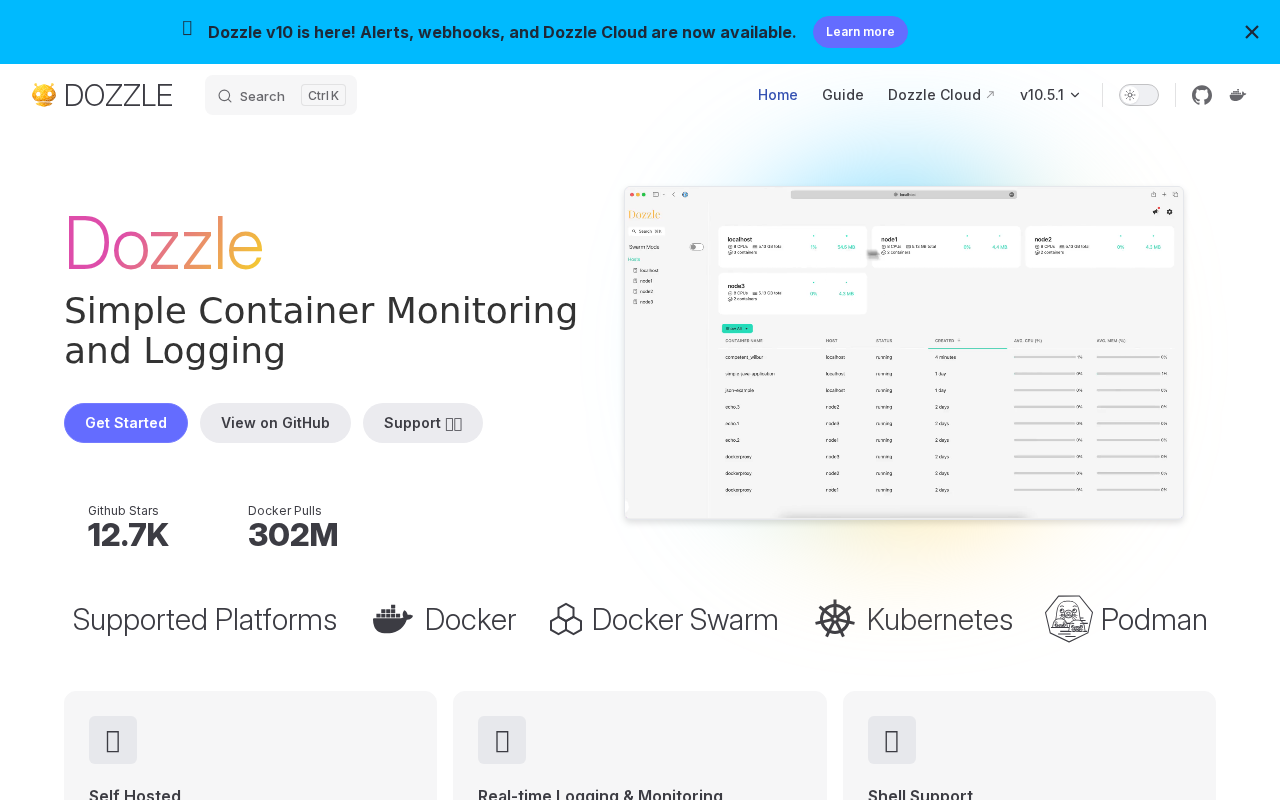Viewport: 1280px width, 800px height.
Task: Click the 12.7K Github Stars value
Action: coord(128,536)
